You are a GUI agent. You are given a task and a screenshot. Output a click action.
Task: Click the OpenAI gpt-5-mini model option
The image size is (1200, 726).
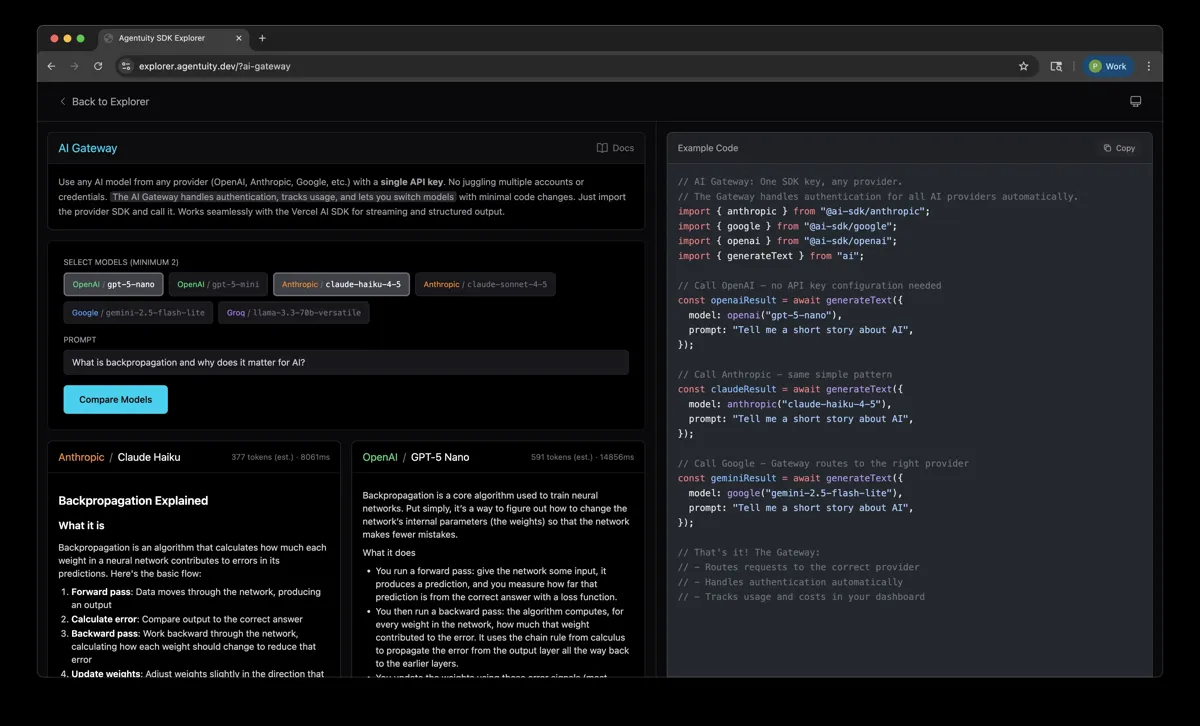pyautogui.click(x=217, y=284)
